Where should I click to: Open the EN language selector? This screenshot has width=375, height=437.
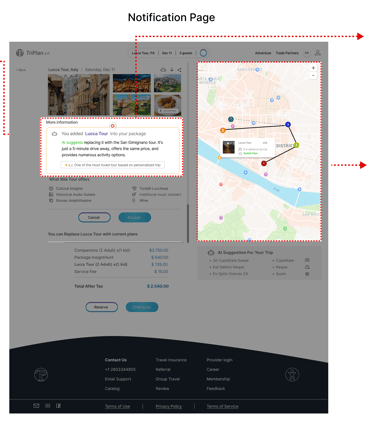click(307, 53)
